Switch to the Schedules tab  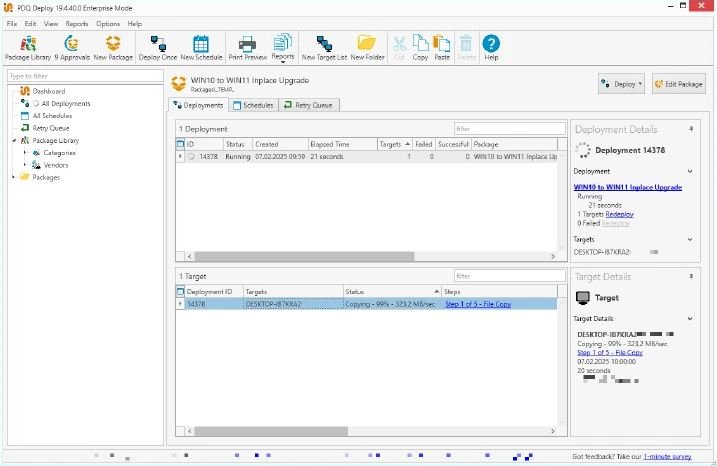[253, 105]
